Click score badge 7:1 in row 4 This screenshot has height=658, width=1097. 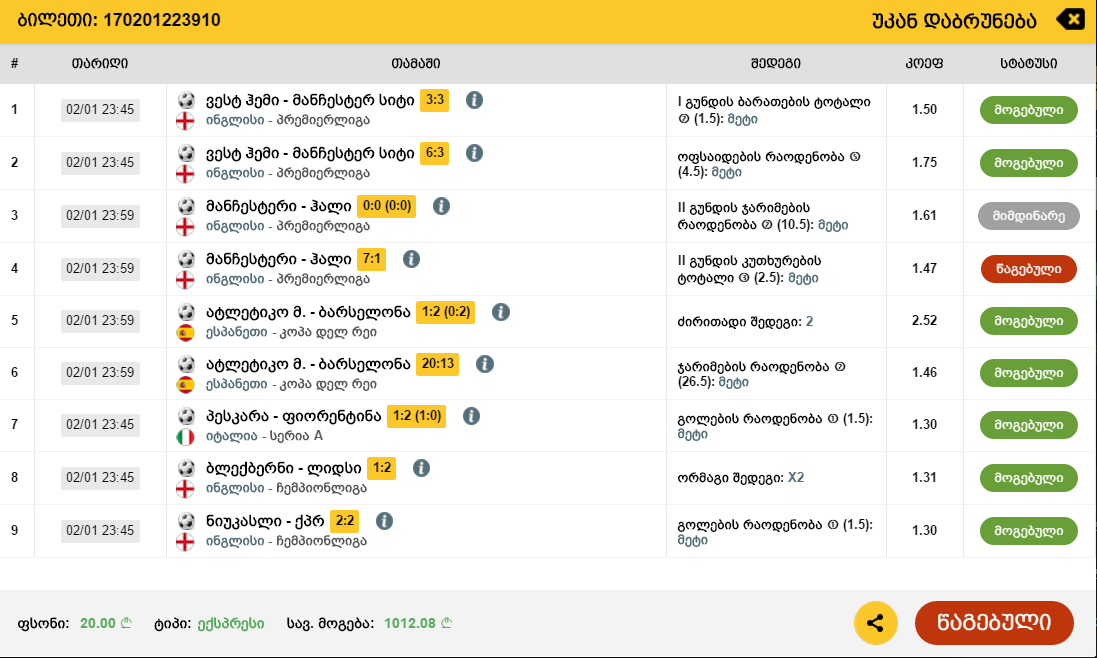click(x=371, y=259)
